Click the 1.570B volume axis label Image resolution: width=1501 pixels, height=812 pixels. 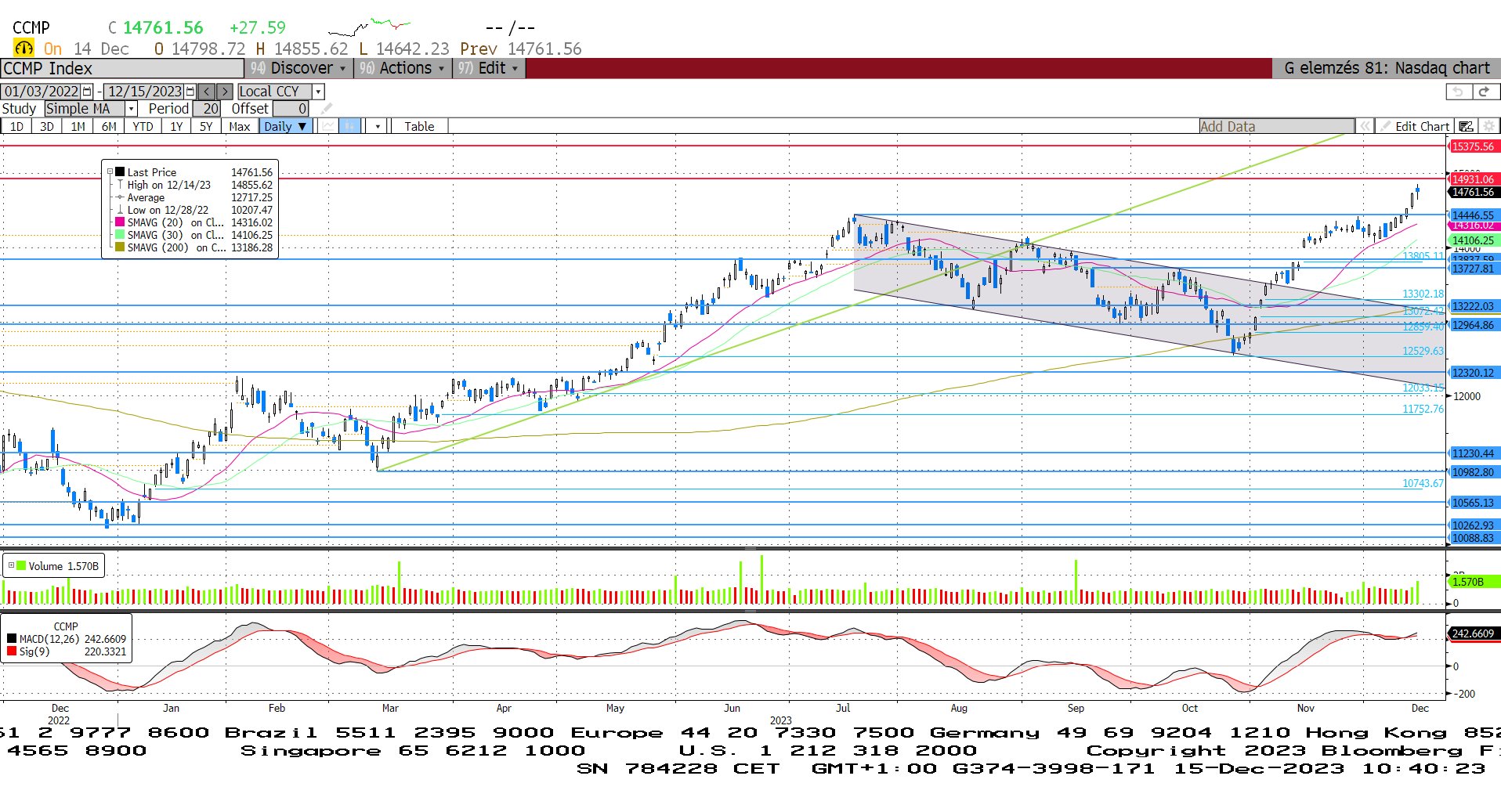point(1473,582)
